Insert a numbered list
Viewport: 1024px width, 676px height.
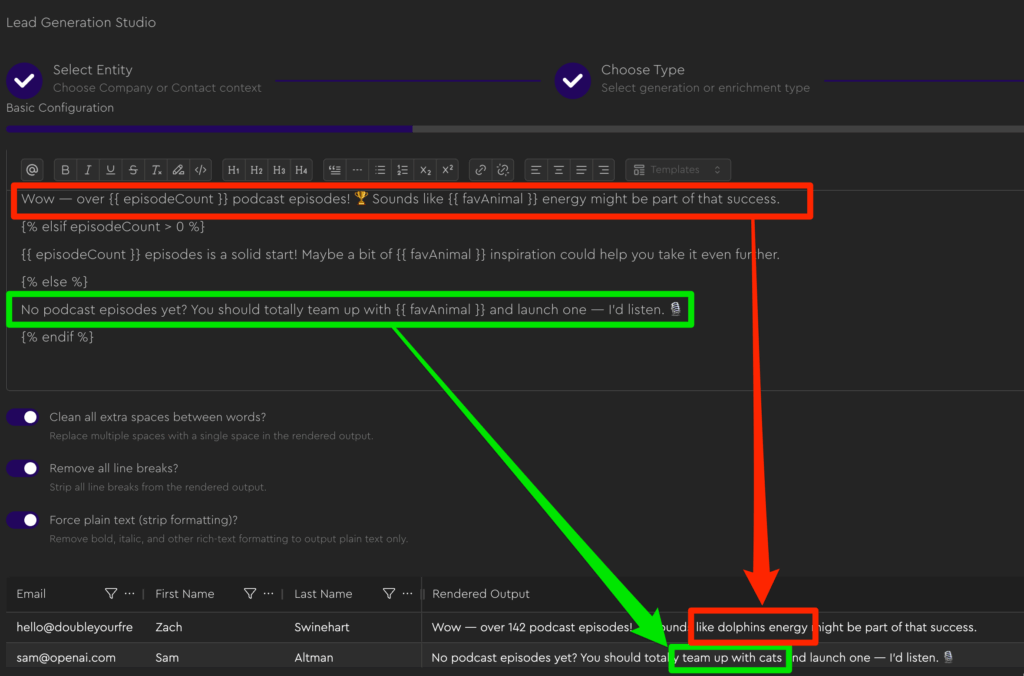pos(402,170)
